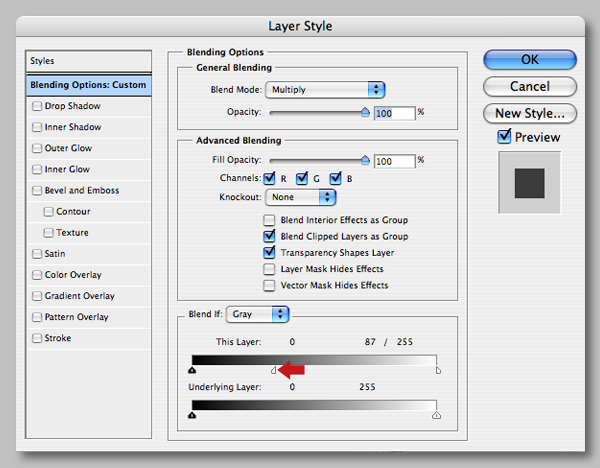Select Styles in the left list
Image resolution: width=600 pixels, height=468 pixels.
tap(88, 61)
